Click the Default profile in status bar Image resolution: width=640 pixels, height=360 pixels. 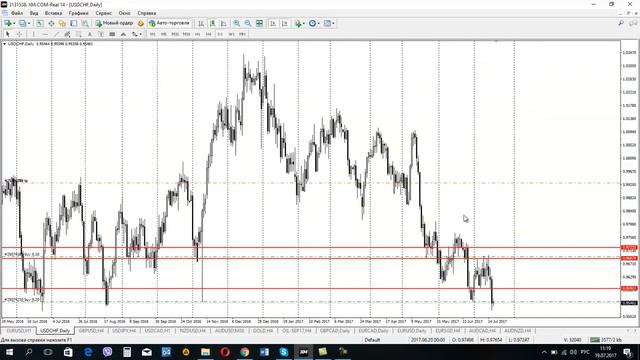click(x=372, y=340)
